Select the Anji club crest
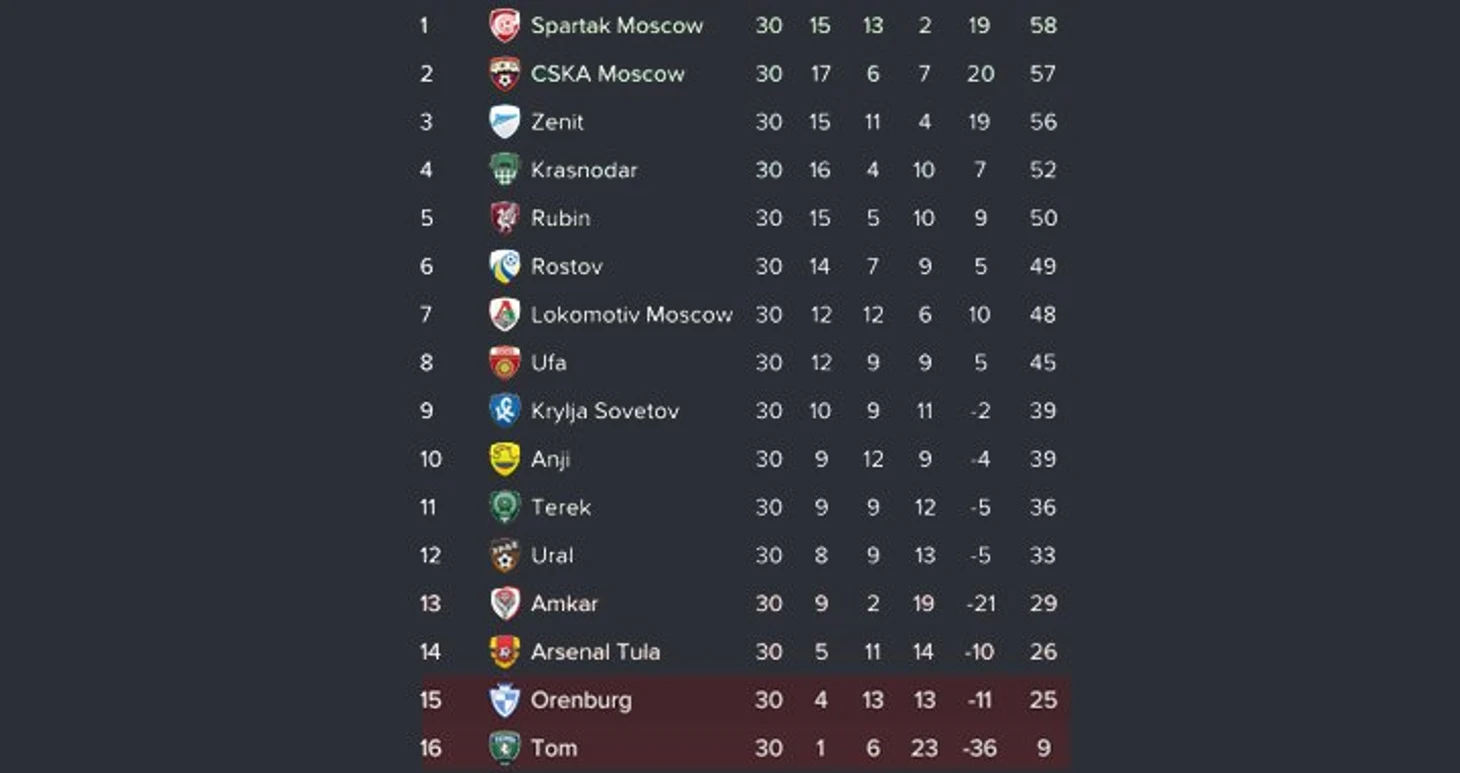Viewport: 1460px width, 773px height. pyautogui.click(x=504, y=459)
